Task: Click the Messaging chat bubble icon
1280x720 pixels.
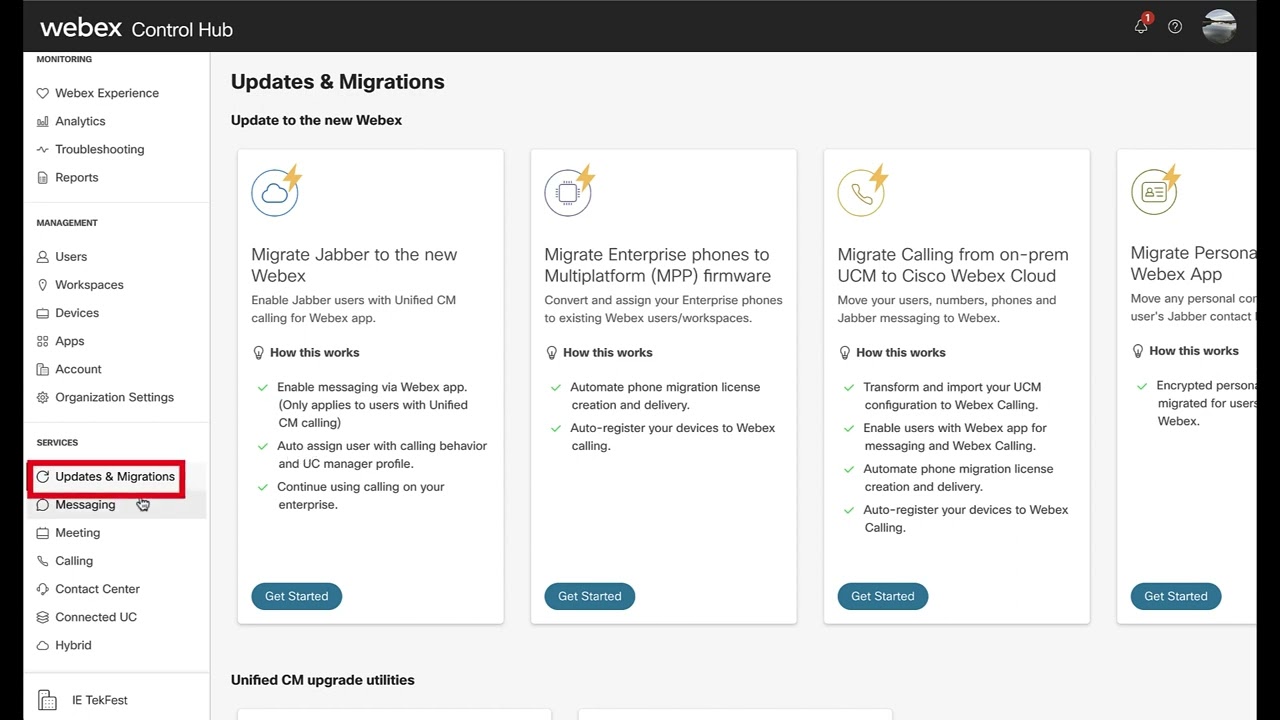Action: (42, 505)
